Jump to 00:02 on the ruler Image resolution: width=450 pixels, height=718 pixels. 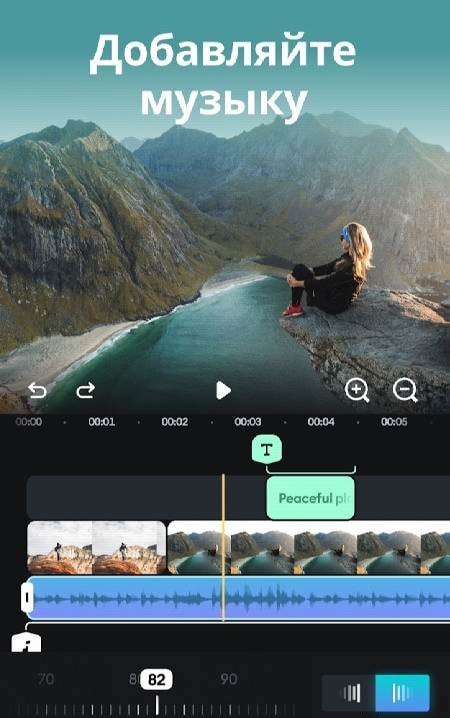[175, 421]
